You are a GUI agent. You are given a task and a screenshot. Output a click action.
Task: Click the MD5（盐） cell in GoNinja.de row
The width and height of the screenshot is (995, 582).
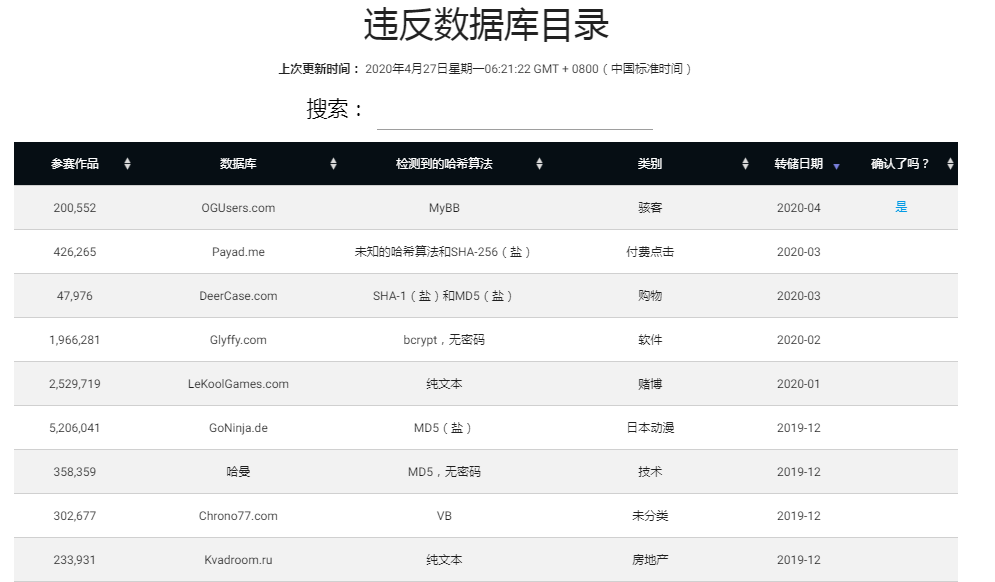(443, 428)
